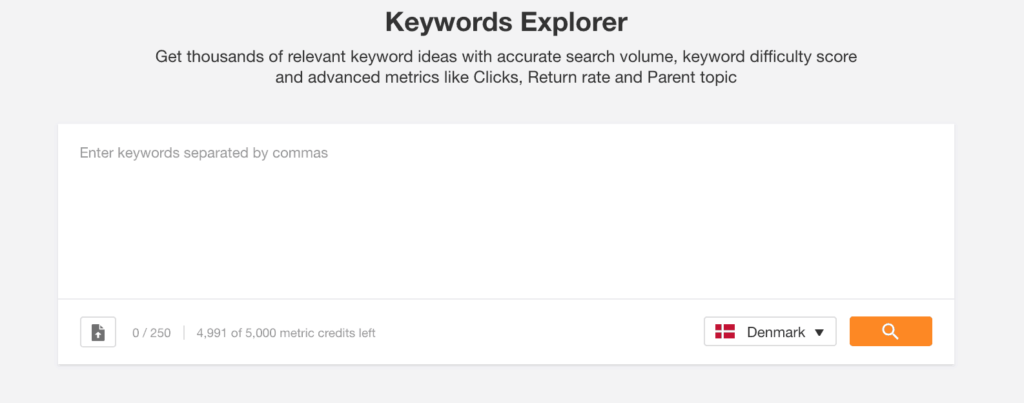
Task: Click the Denmark flag icon
Action: [727, 332]
